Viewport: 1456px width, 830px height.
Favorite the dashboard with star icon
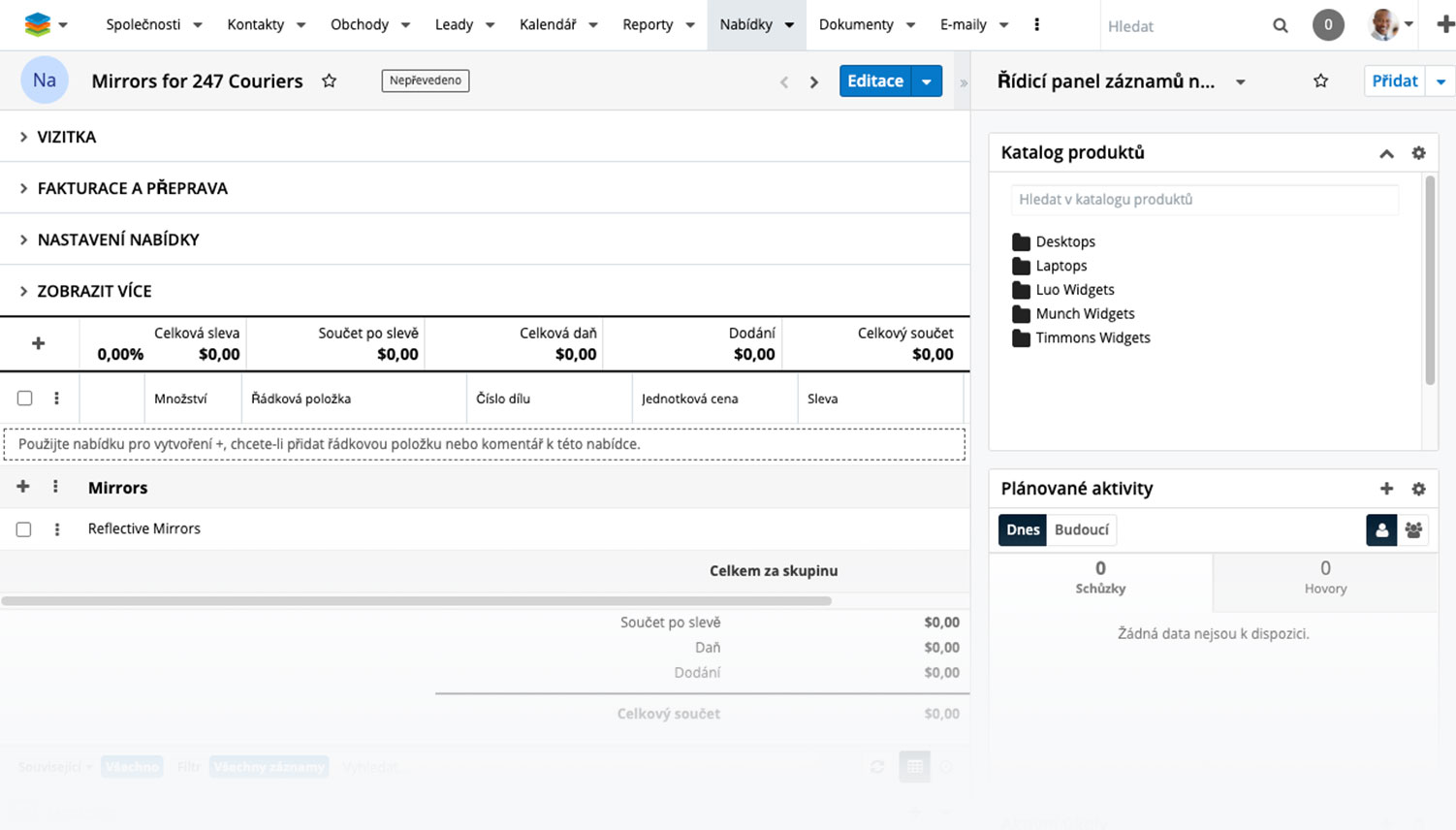(1320, 81)
